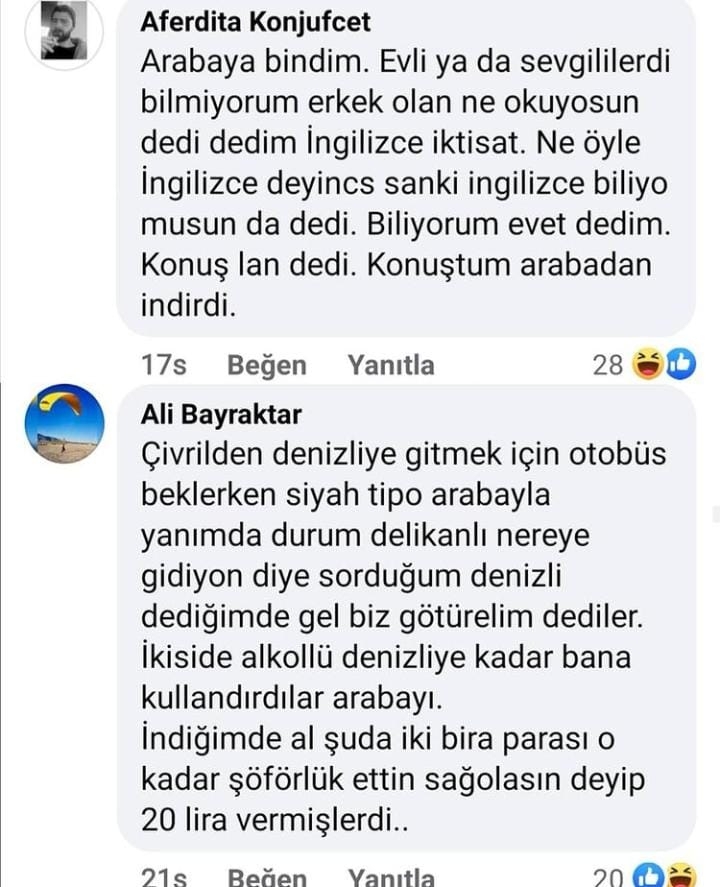Image resolution: width=720 pixels, height=887 pixels.
Task: Open the 28 reactions count
Action: point(607,365)
